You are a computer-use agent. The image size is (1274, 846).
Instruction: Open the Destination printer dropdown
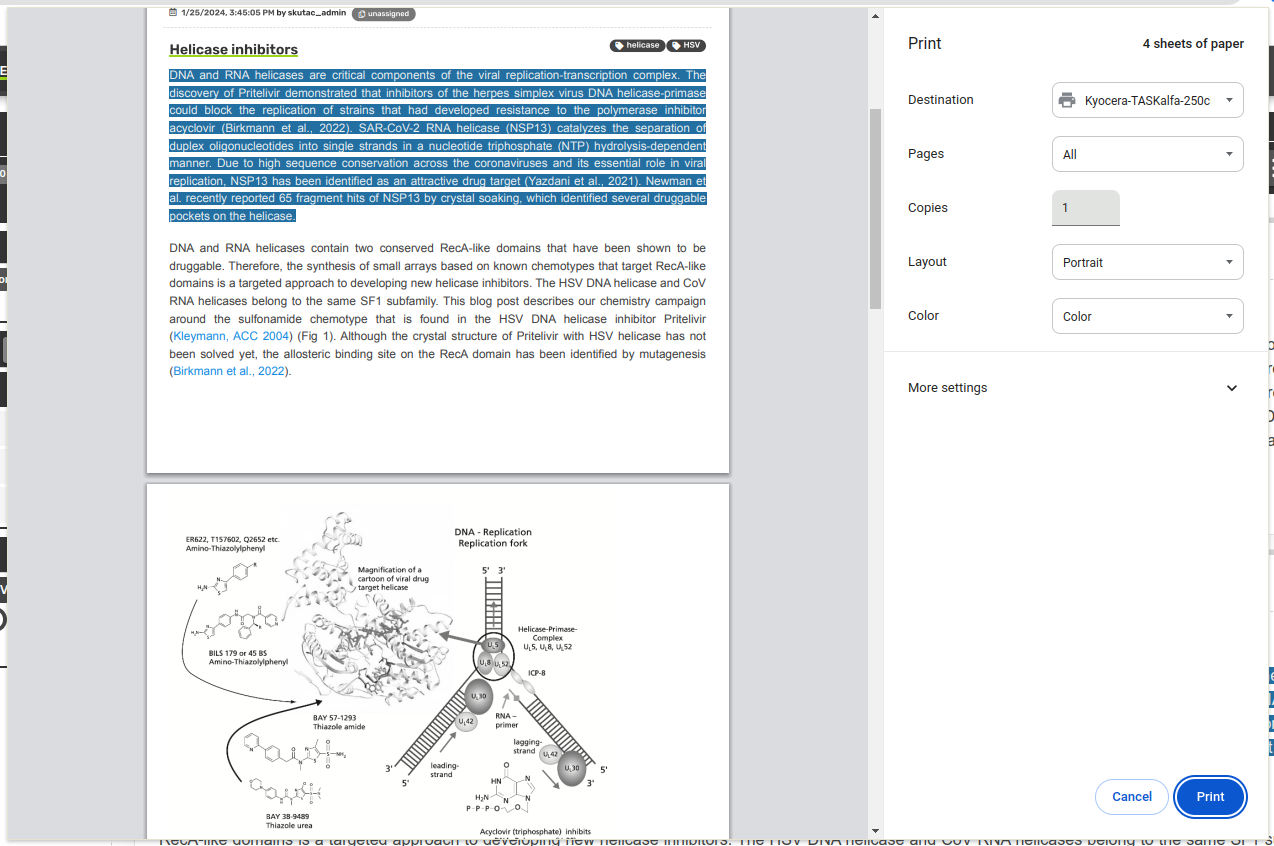click(1147, 100)
